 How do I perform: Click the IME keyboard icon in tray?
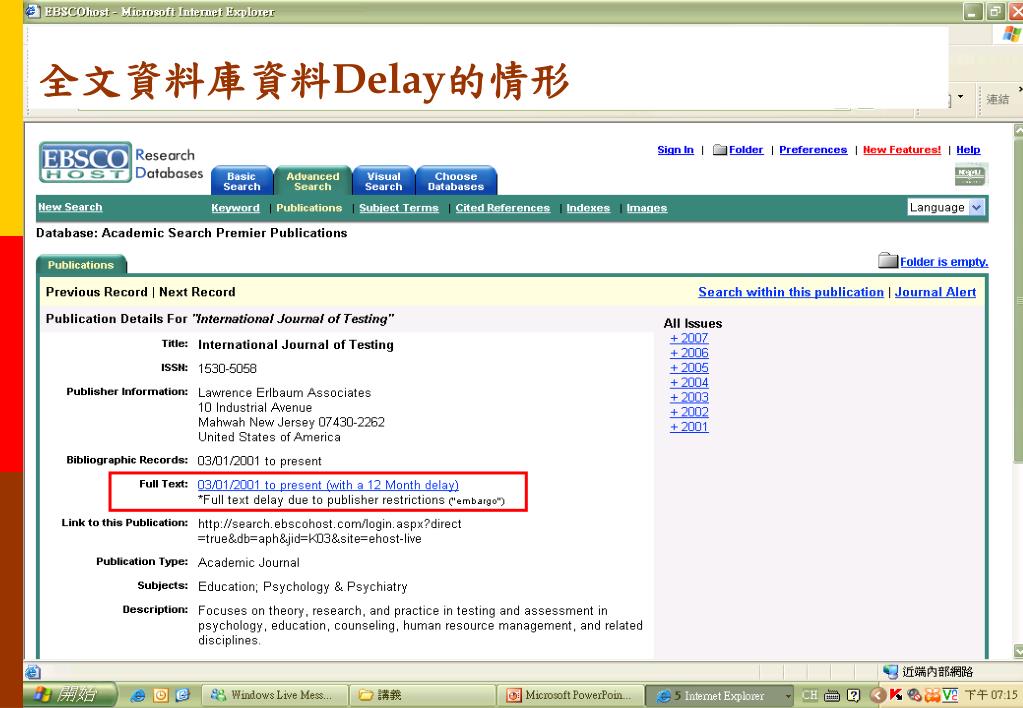832,696
